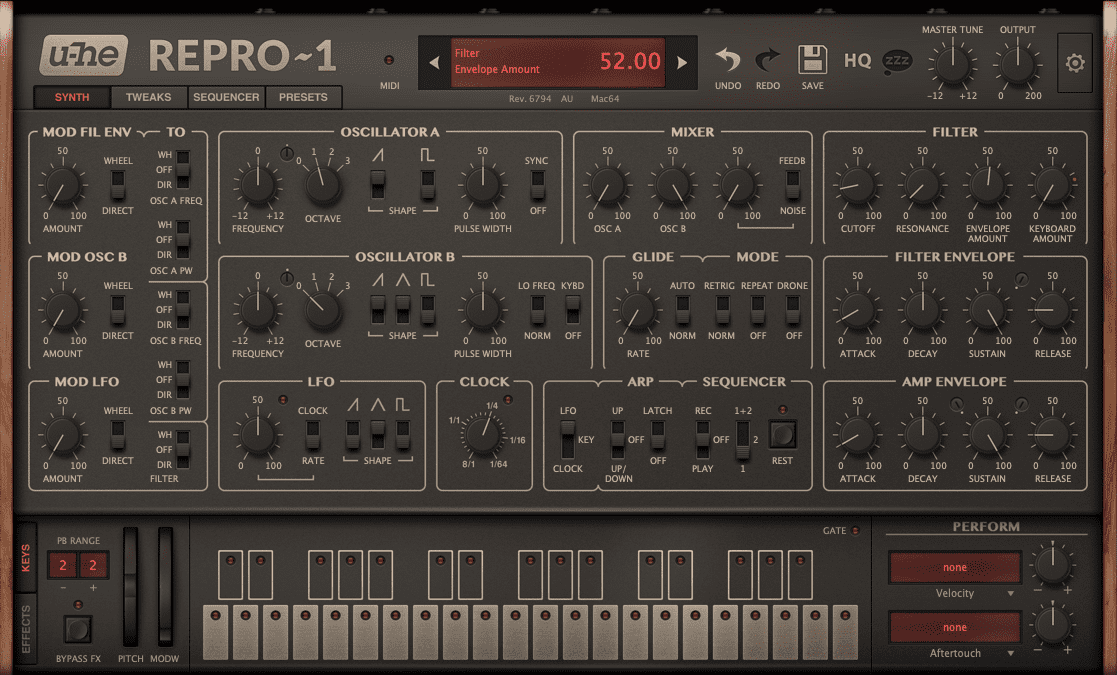Flip the LFO CLOCK rate switch

click(312, 434)
